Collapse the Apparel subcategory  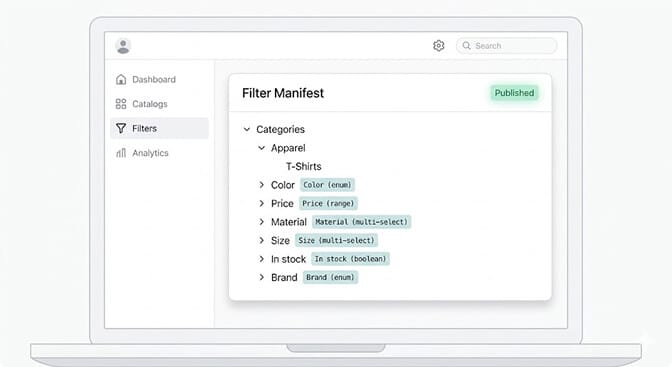click(261, 148)
